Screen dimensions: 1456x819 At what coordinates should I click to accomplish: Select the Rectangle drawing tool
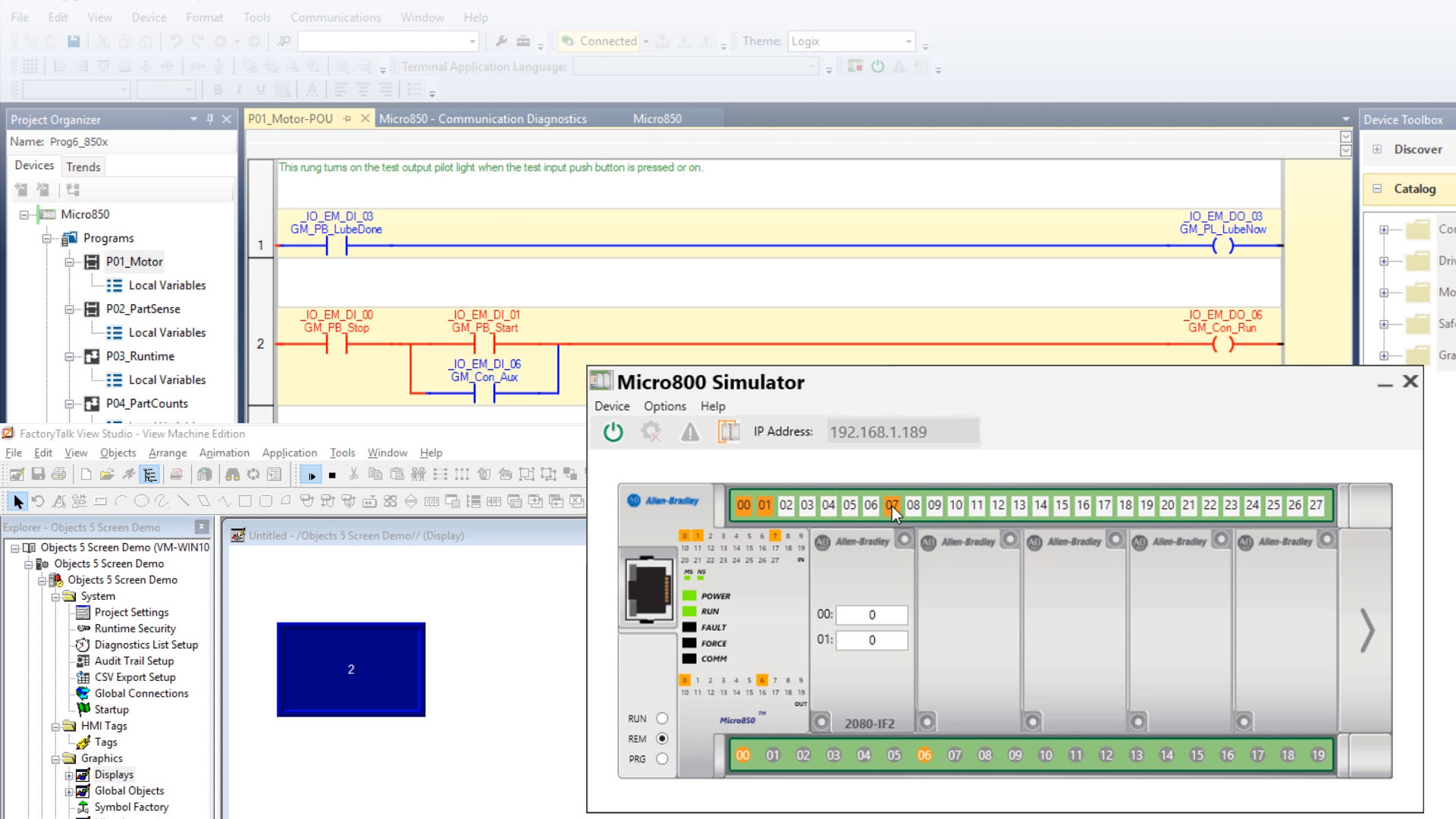click(245, 501)
